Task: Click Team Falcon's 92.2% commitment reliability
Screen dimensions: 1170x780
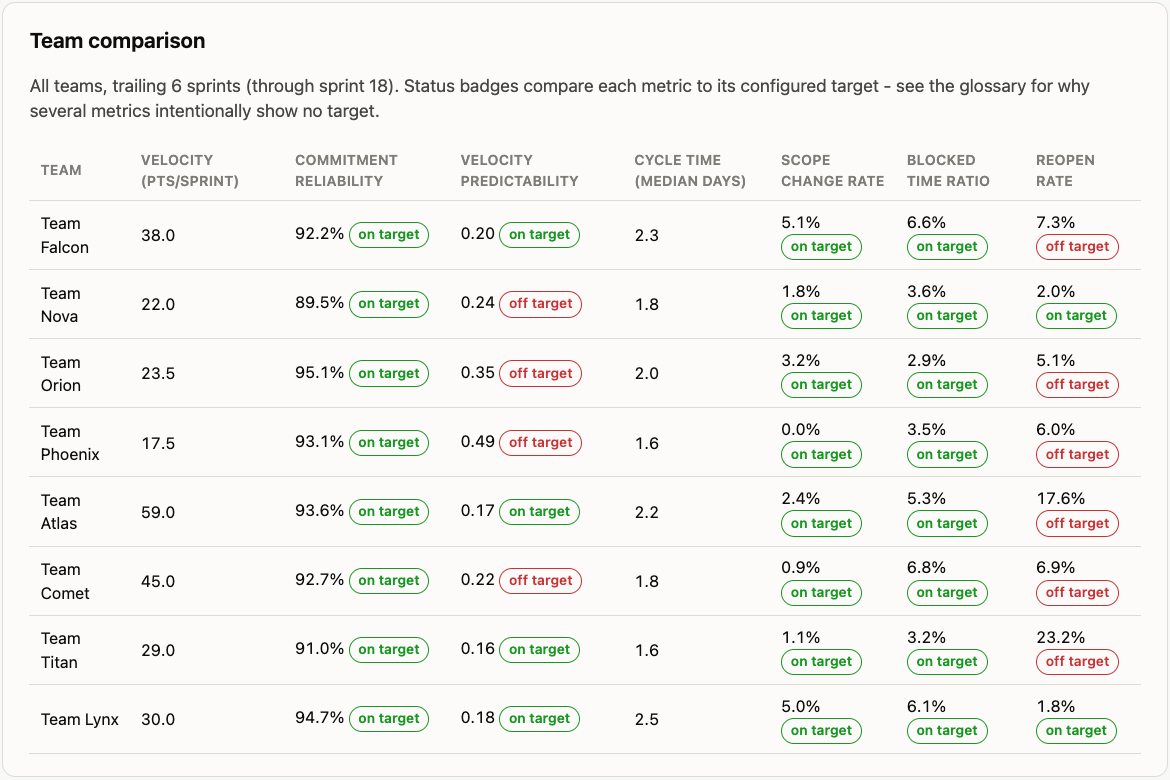Action: [319, 234]
